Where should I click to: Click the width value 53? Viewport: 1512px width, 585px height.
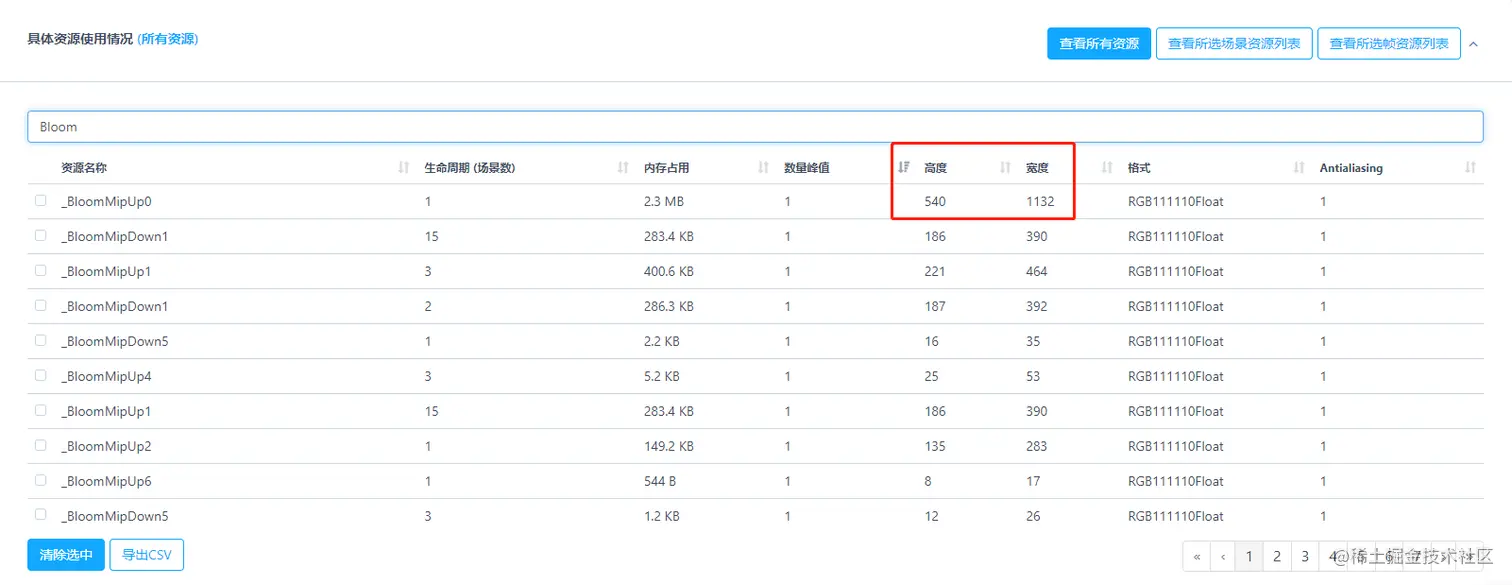point(1033,376)
